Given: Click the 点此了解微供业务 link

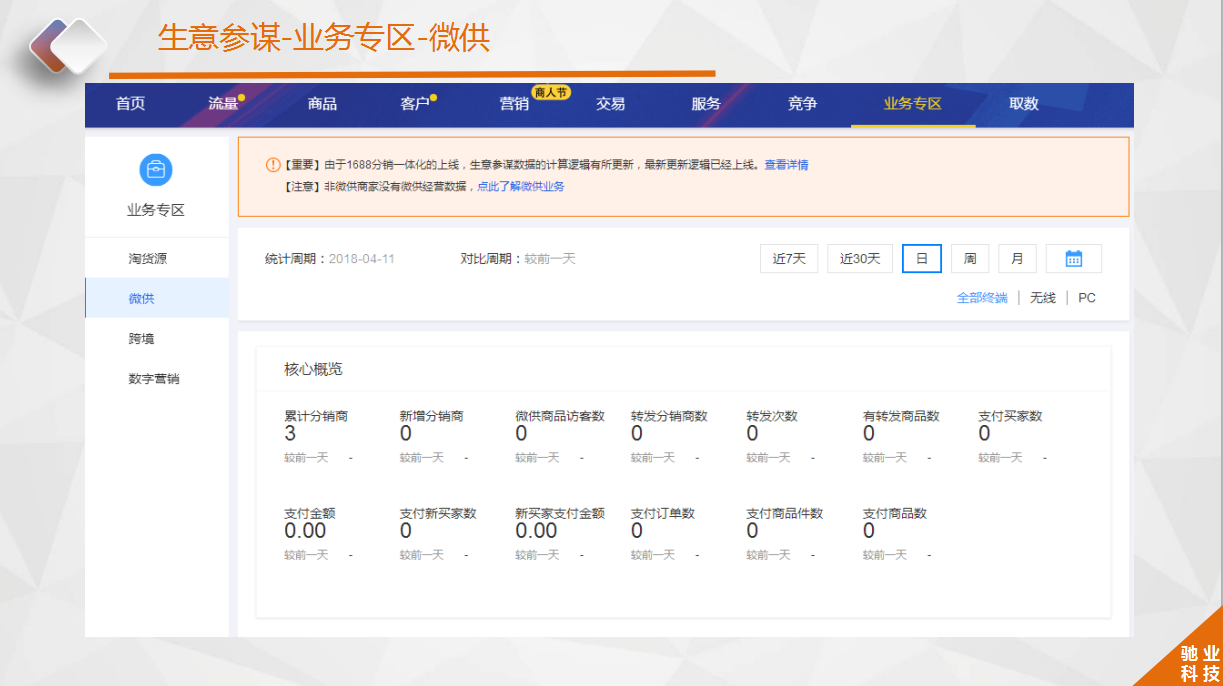Looking at the screenshot, I should coord(520,187).
